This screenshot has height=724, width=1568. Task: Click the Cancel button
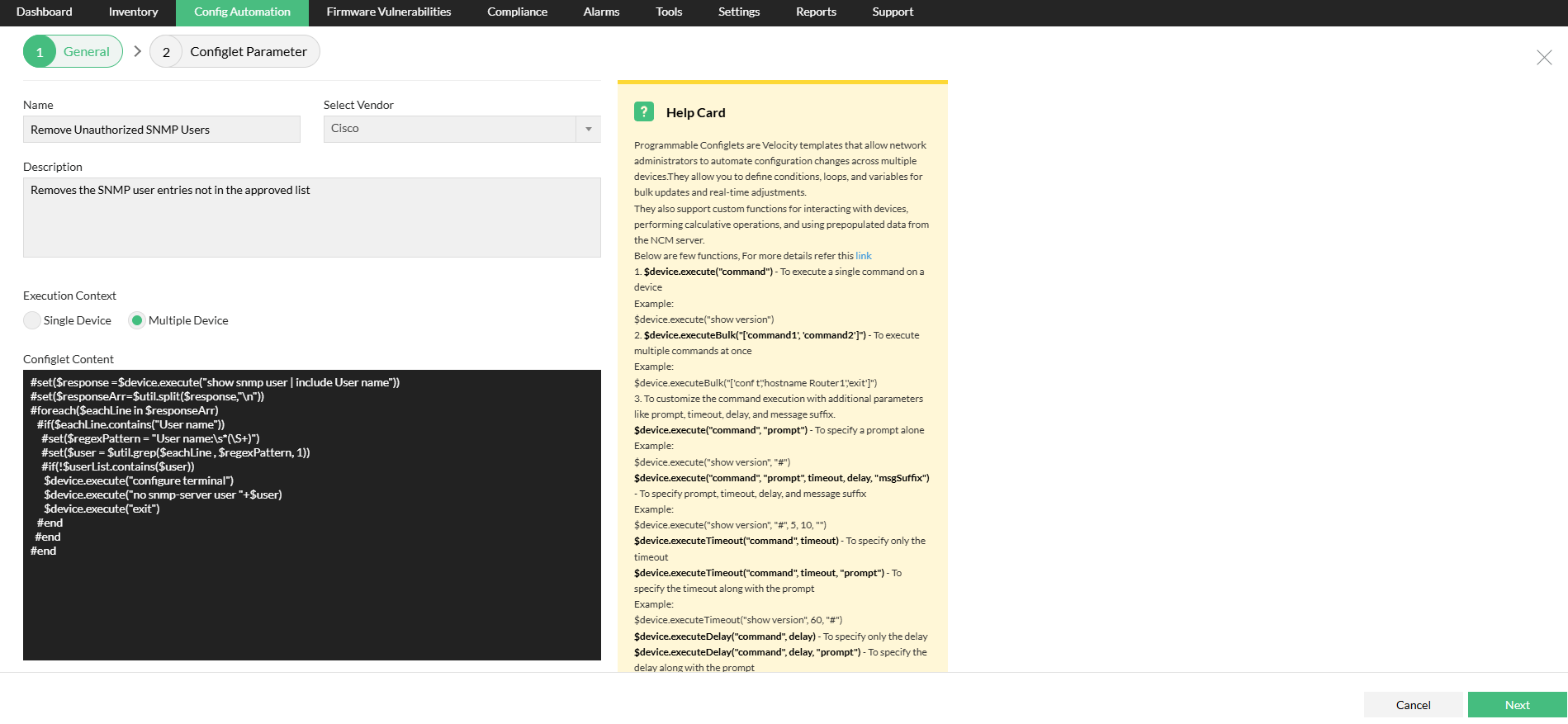click(1413, 705)
